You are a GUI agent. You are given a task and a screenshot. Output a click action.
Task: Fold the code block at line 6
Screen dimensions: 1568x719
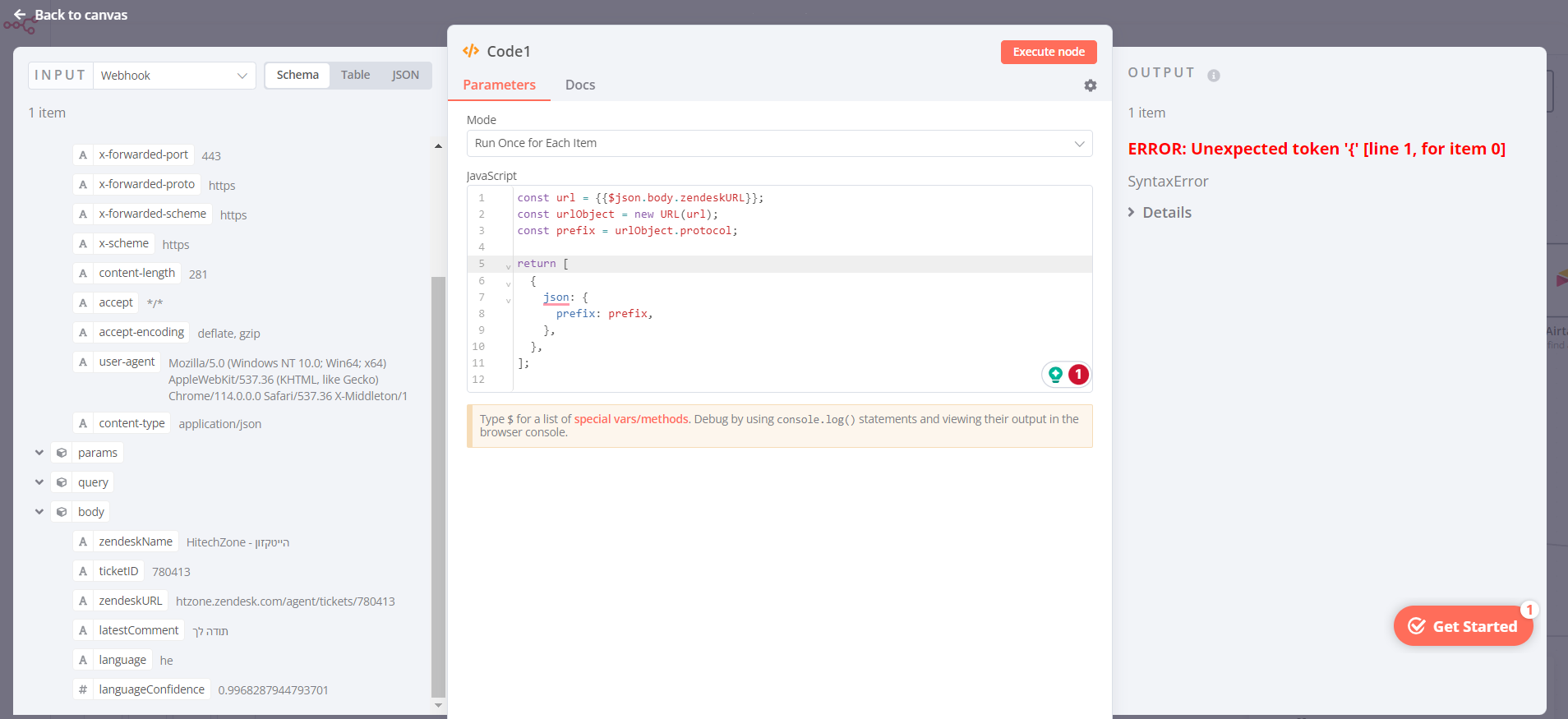pyautogui.click(x=508, y=283)
